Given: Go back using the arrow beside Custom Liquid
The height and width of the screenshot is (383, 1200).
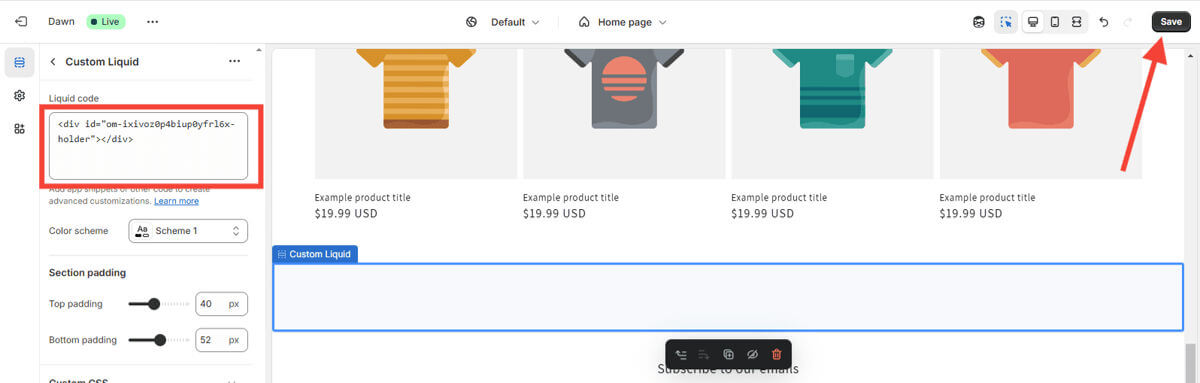Looking at the screenshot, I should click(x=53, y=61).
